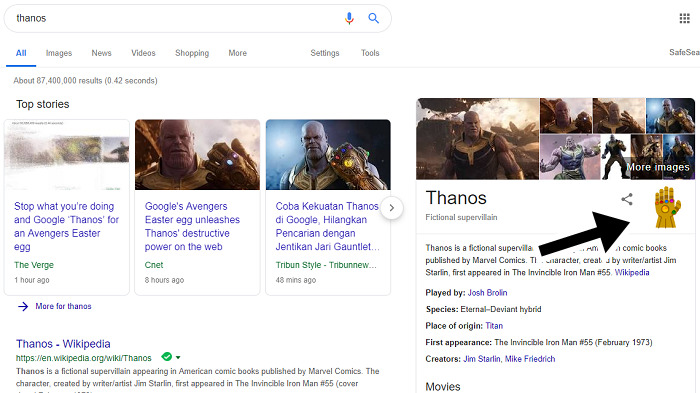This screenshot has width=700, height=393.
Task: Switch to the Images tab
Action: pyautogui.click(x=59, y=53)
